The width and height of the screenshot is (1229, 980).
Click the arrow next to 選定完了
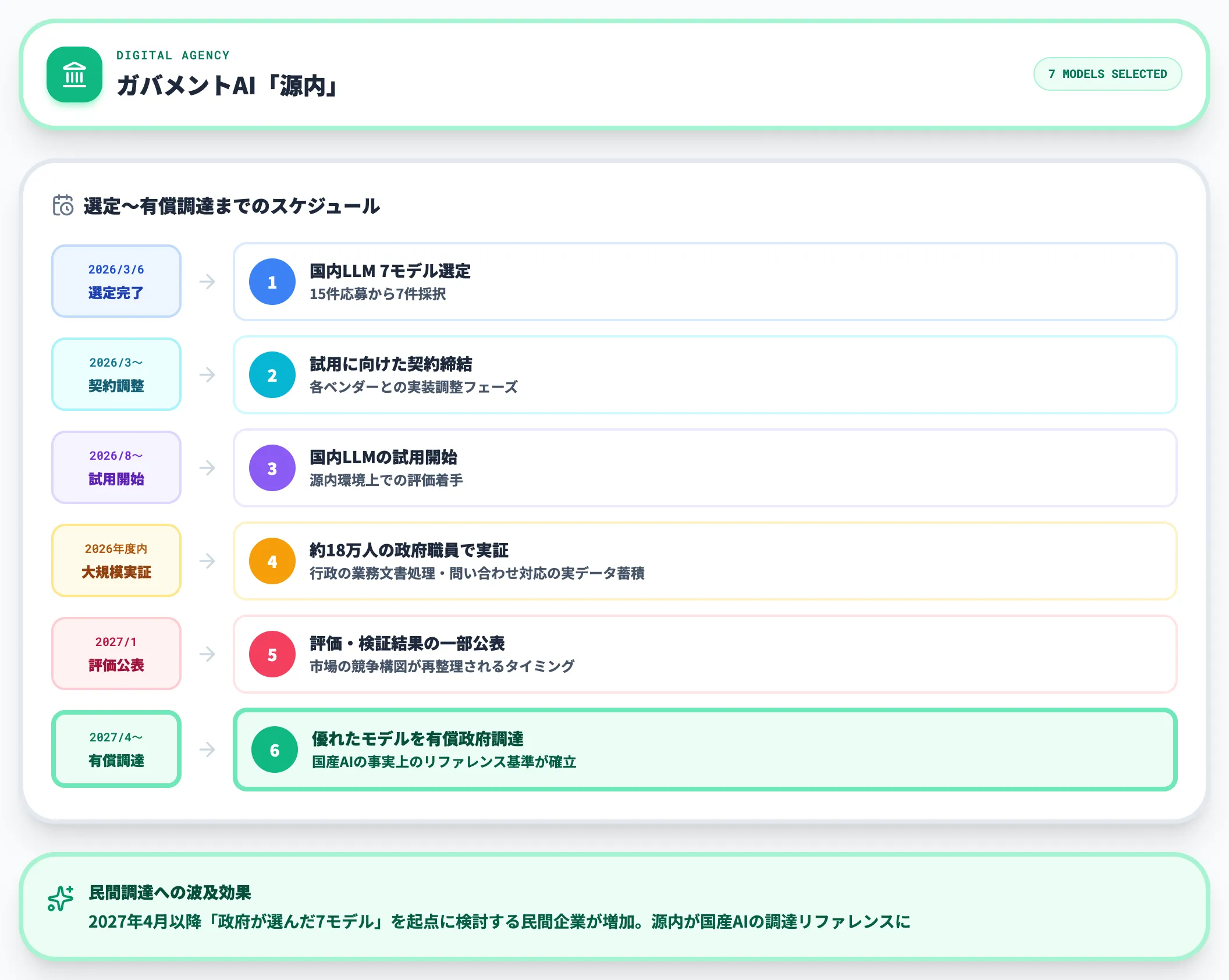coord(207,282)
